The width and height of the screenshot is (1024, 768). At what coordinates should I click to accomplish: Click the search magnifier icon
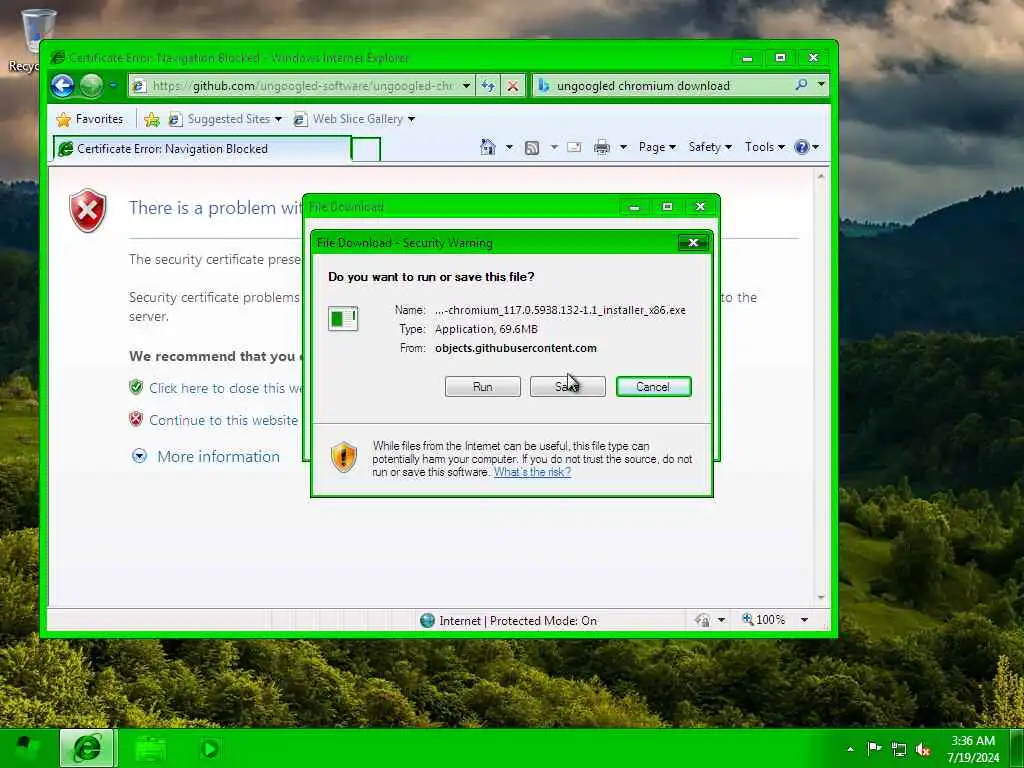801,85
